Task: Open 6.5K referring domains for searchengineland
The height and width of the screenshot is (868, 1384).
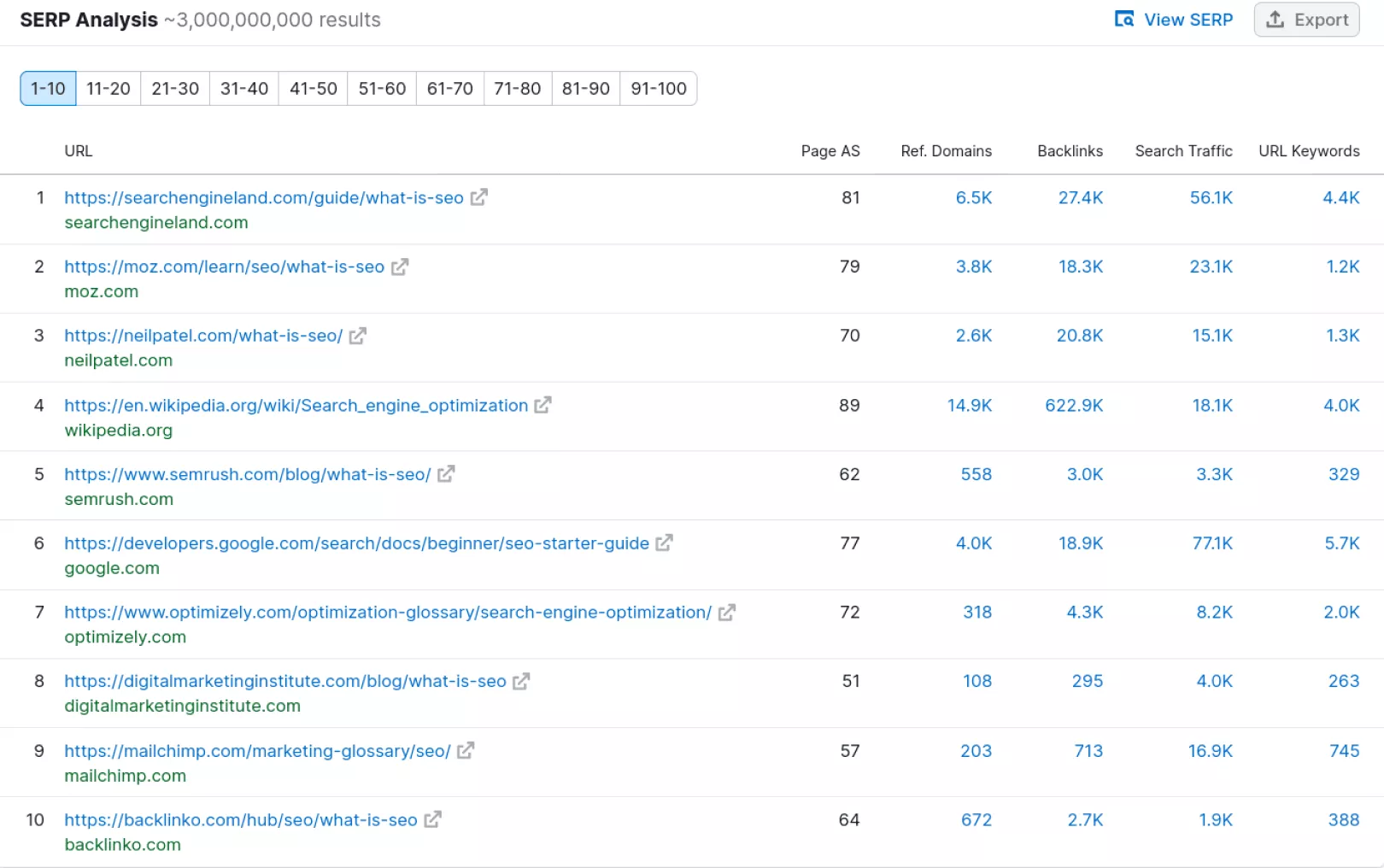Action: pos(974,197)
